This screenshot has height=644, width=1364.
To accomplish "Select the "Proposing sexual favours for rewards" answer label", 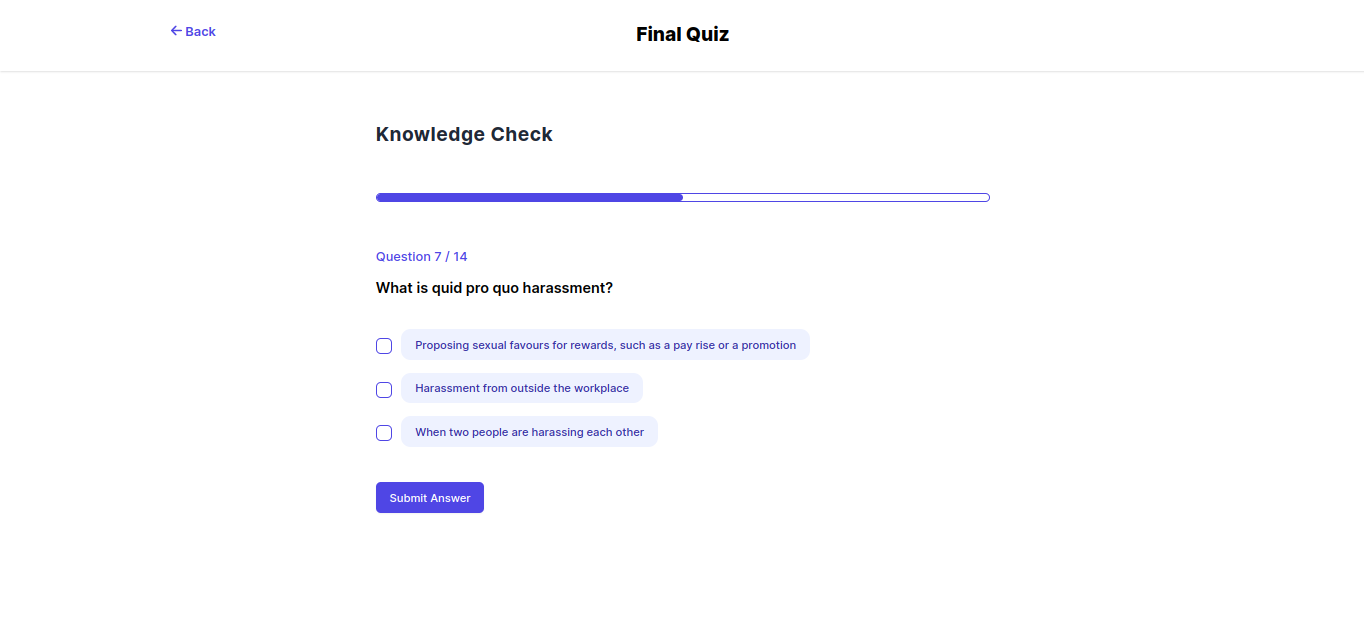I will pos(605,345).
